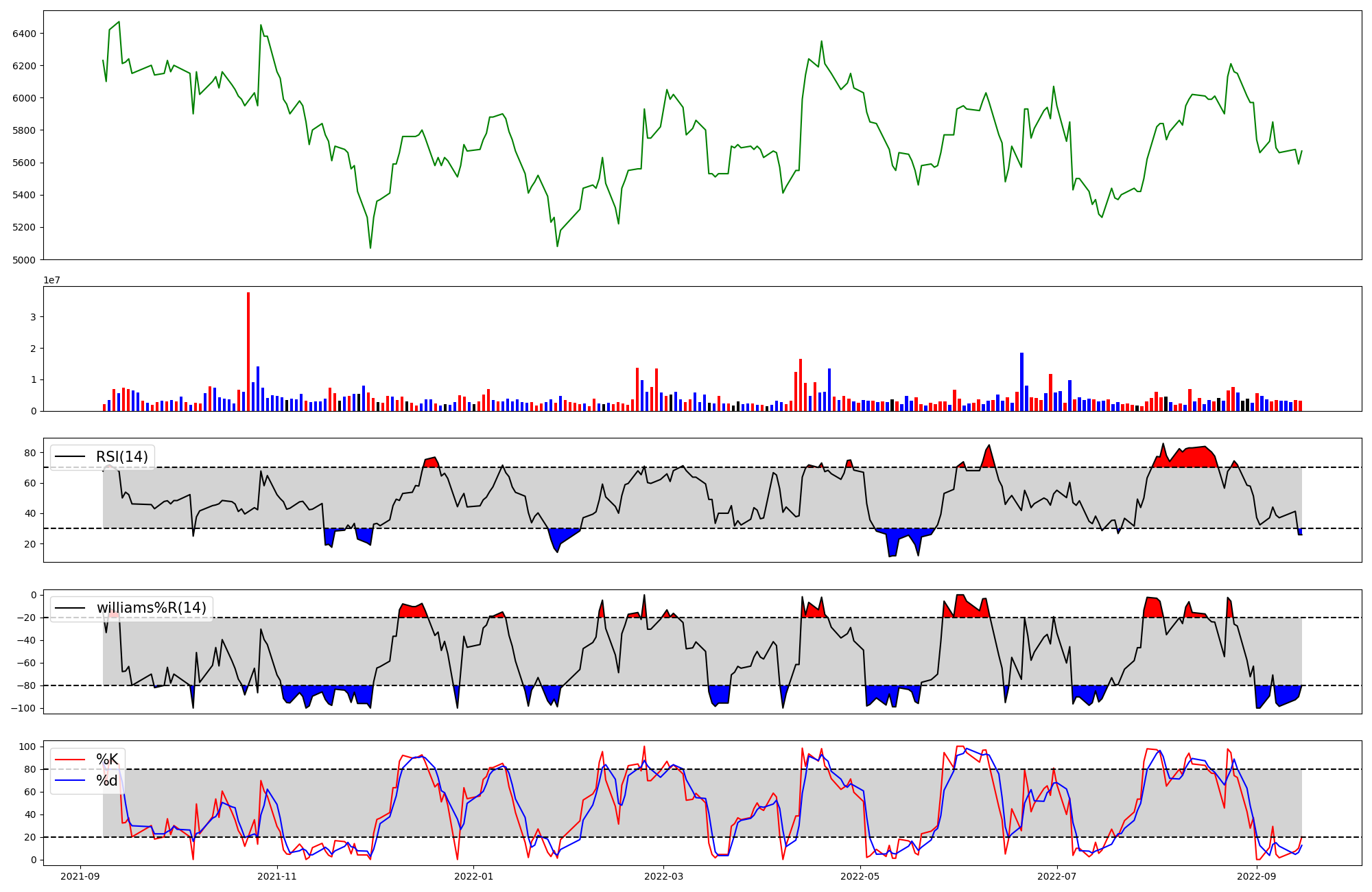Click the 1e7 volume scale label
This screenshot has height=892, width=1372.
click(51, 280)
